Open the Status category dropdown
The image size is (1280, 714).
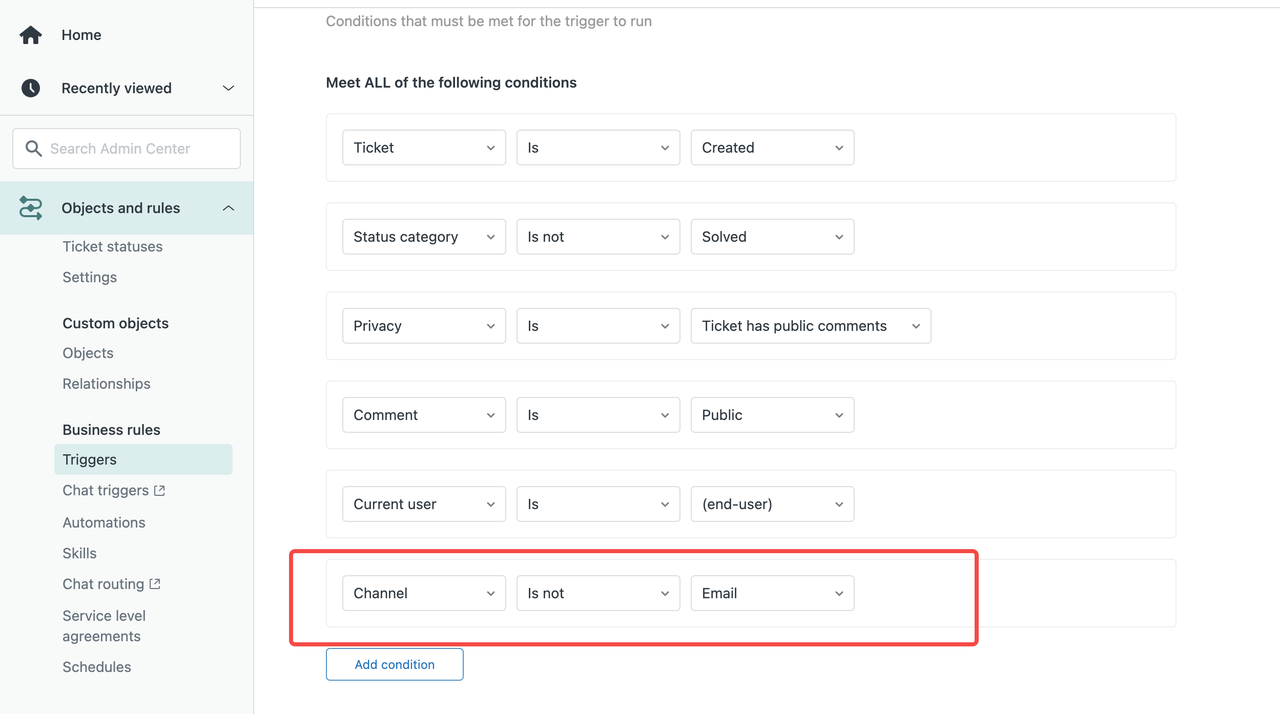(x=423, y=237)
